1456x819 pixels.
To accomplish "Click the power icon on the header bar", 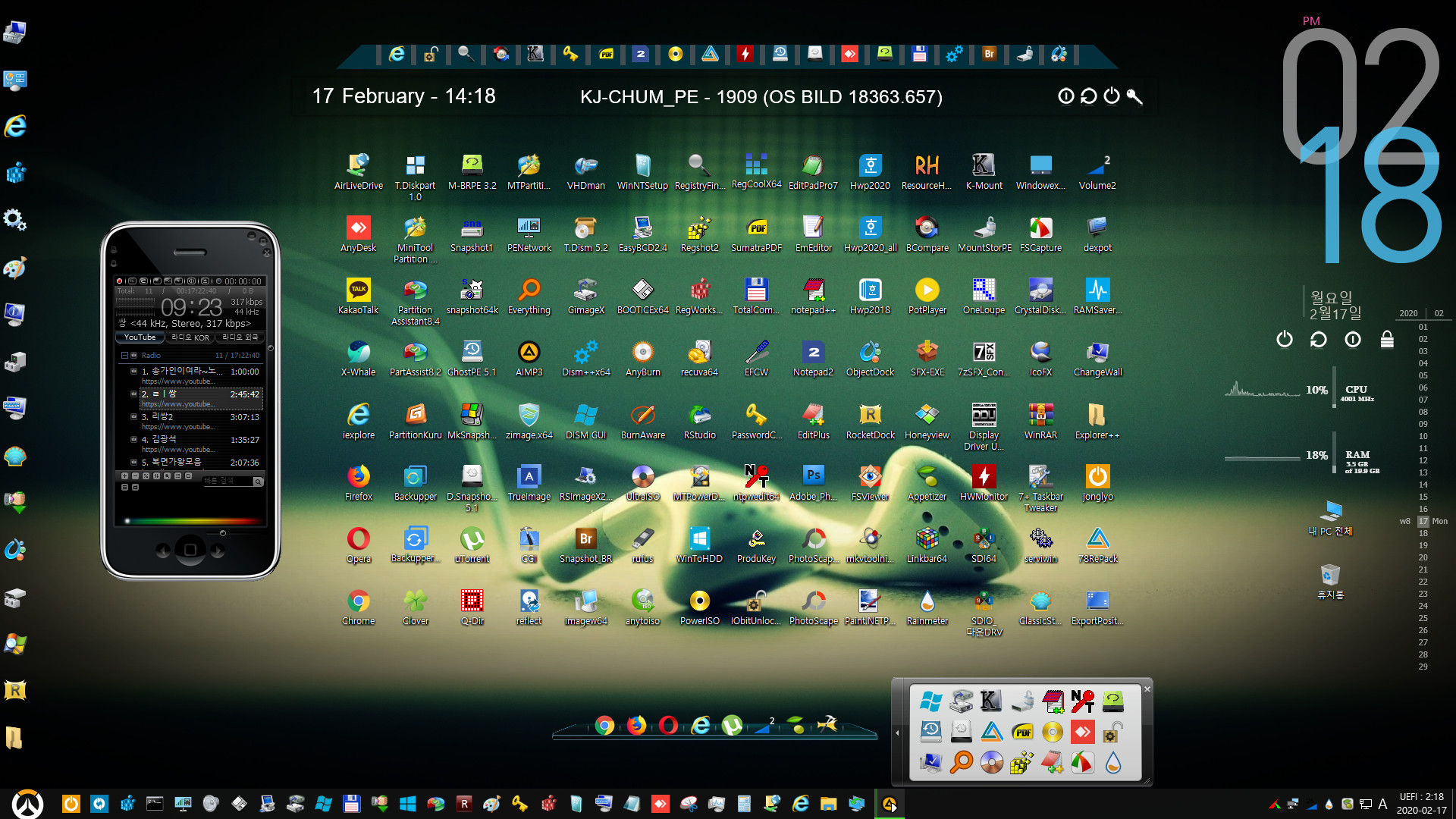I will click(x=1112, y=96).
